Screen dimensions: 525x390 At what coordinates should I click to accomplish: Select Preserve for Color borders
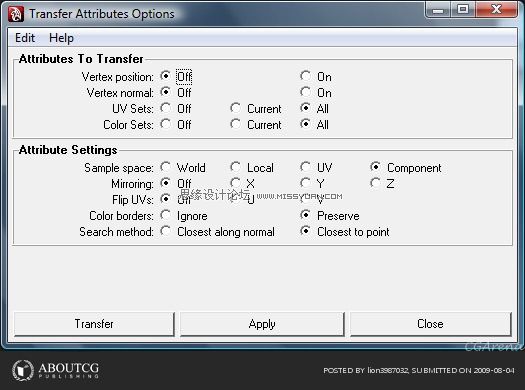(x=305, y=215)
